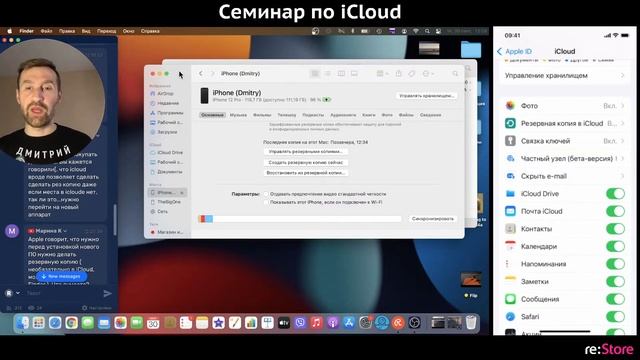Toggle Safari switch in iCloud settings
The image size is (640, 360).
tap(615, 316)
